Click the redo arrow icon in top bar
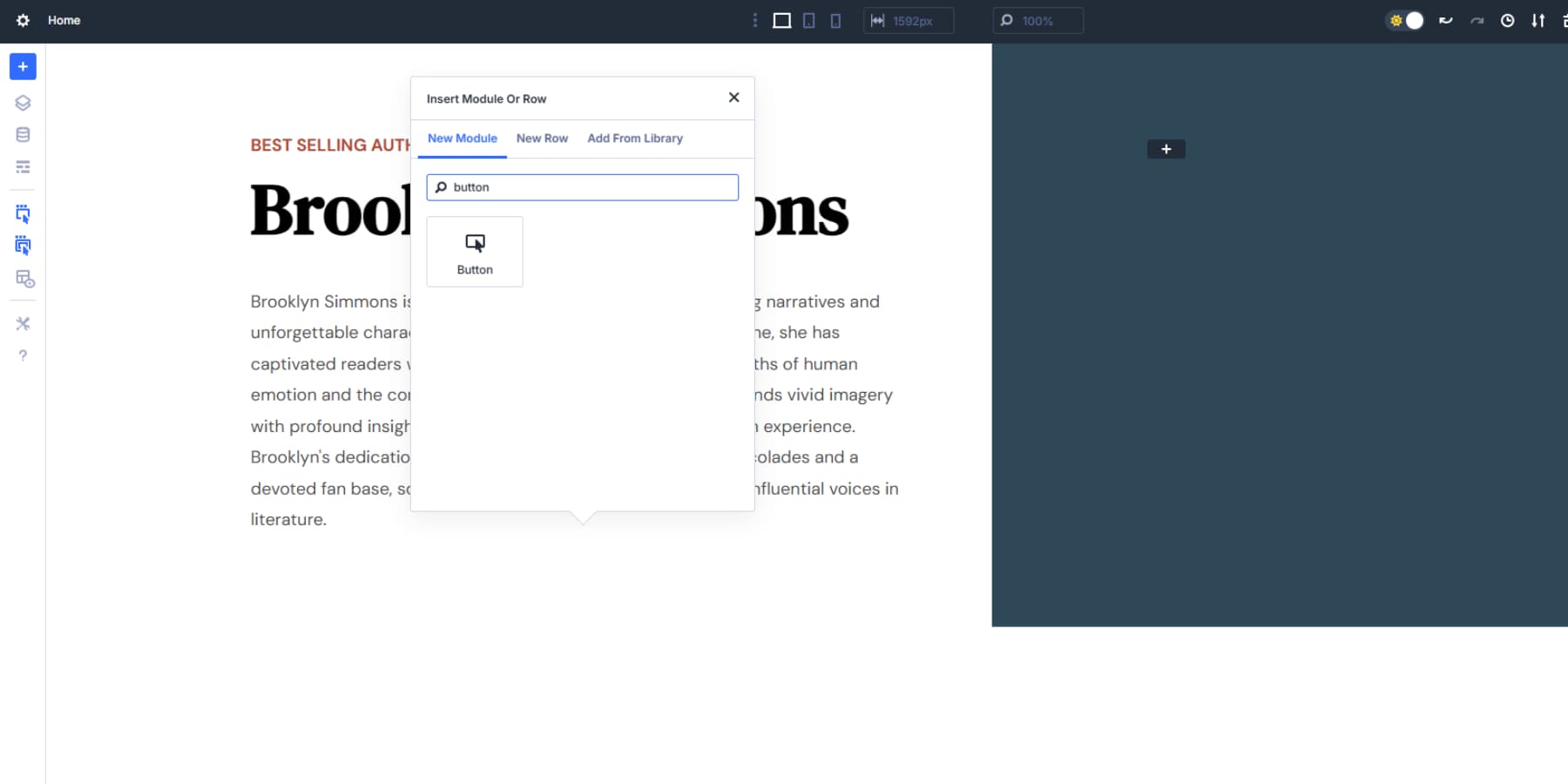The width and height of the screenshot is (1568, 784). point(1477,20)
